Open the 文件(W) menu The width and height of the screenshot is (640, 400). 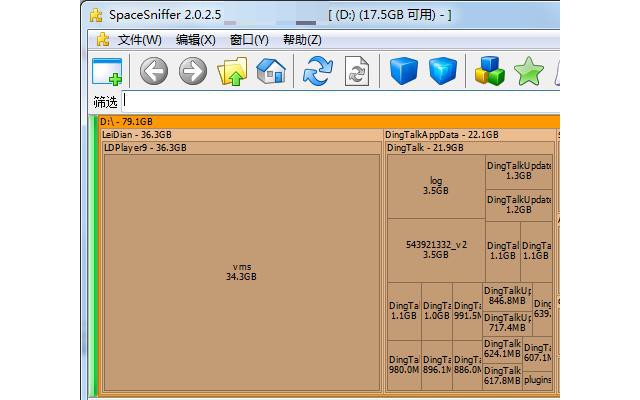point(140,40)
